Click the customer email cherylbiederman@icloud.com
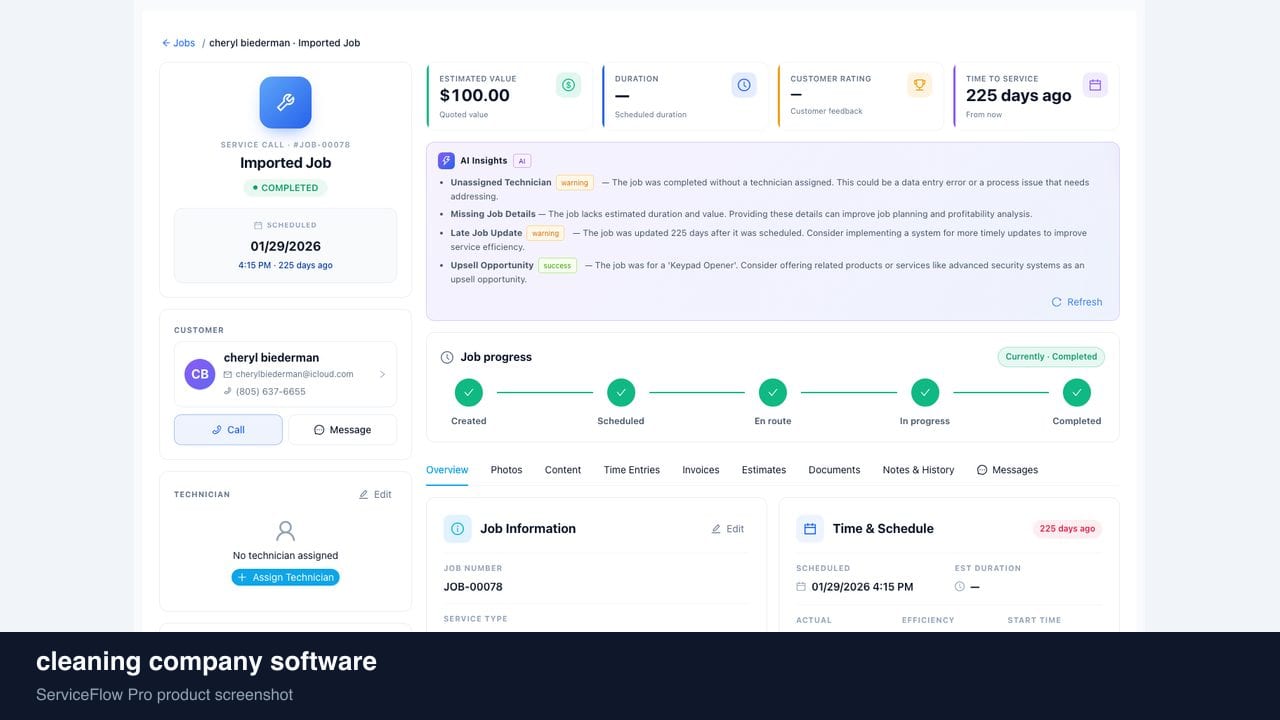1280x720 pixels. coord(294,374)
